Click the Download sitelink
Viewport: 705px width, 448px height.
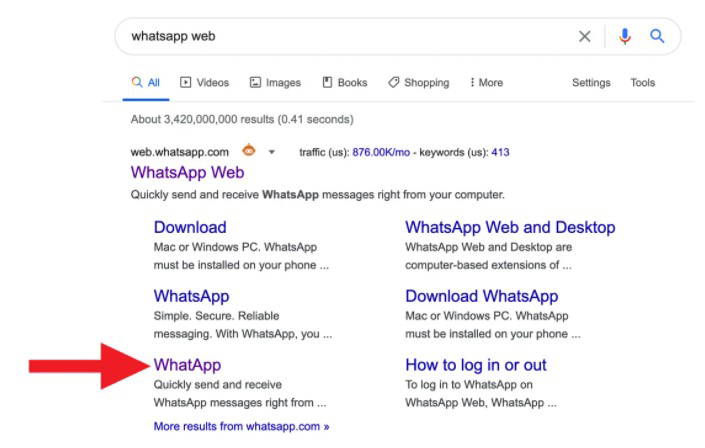pos(190,227)
